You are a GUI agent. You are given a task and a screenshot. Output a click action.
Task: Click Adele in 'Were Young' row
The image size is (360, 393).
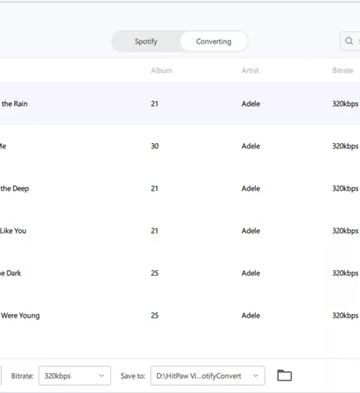251,315
